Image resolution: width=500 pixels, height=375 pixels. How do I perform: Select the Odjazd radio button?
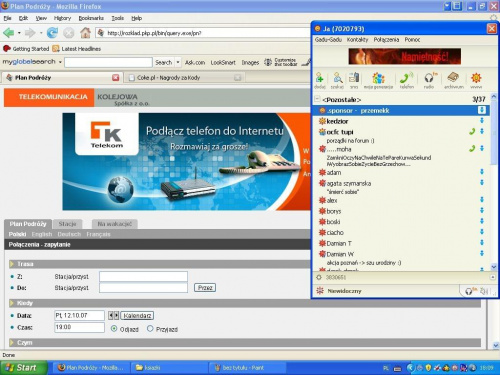coord(114,329)
